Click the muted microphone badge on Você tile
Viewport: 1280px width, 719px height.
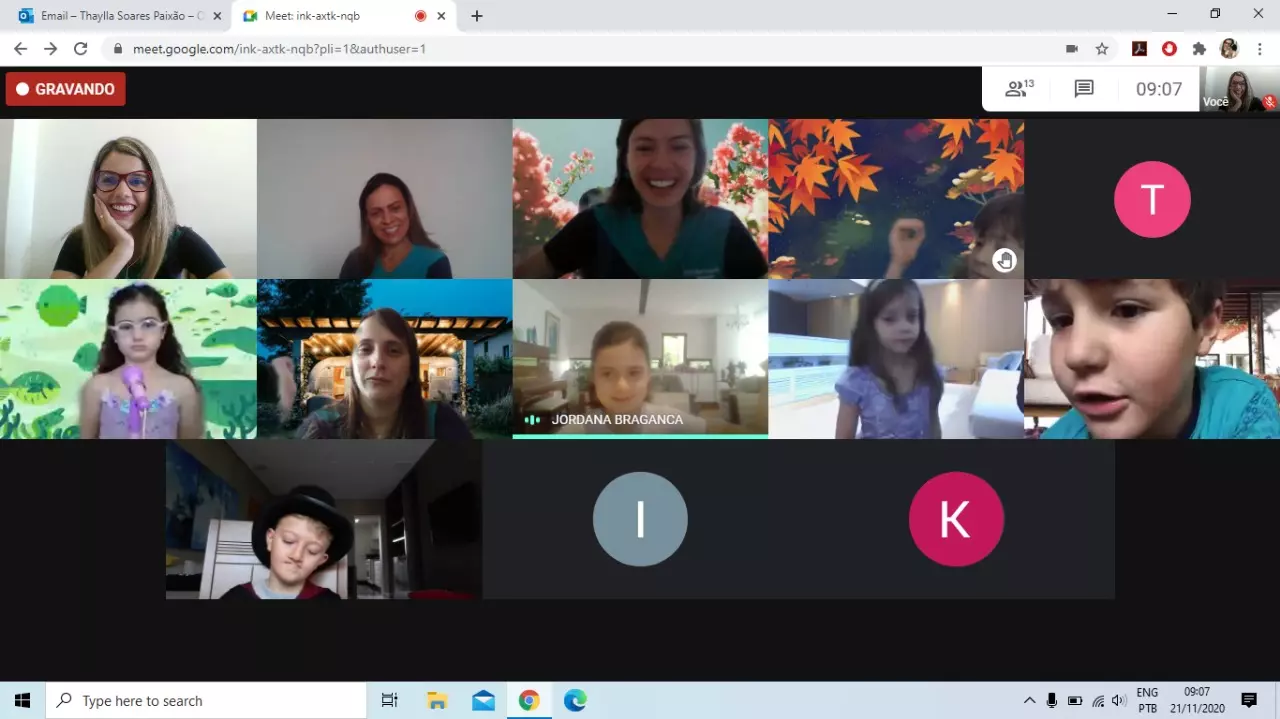tap(1269, 102)
